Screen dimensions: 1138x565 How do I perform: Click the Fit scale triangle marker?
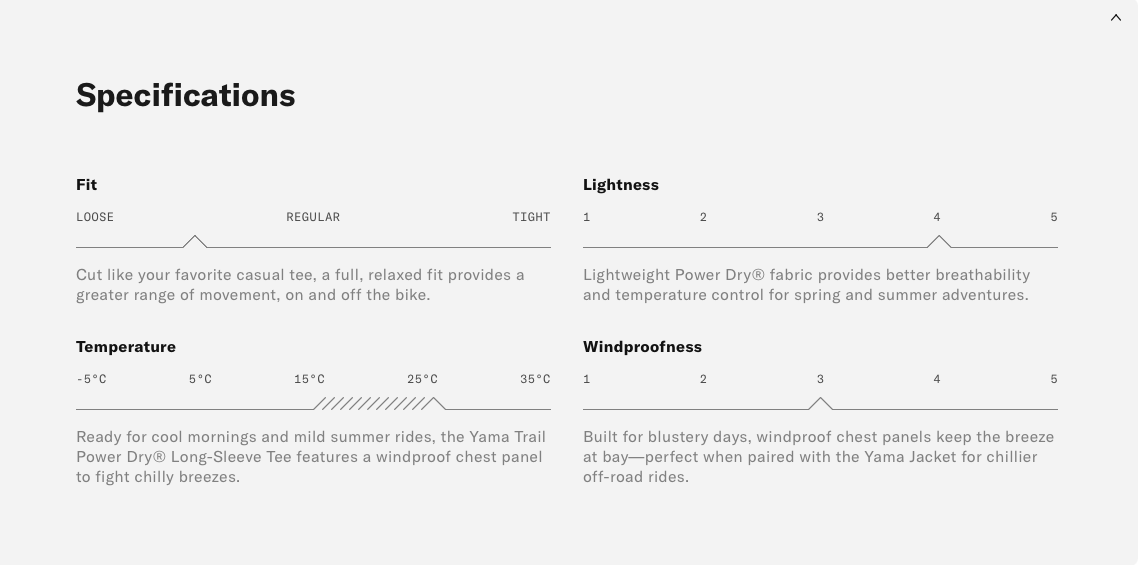(x=195, y=241)
